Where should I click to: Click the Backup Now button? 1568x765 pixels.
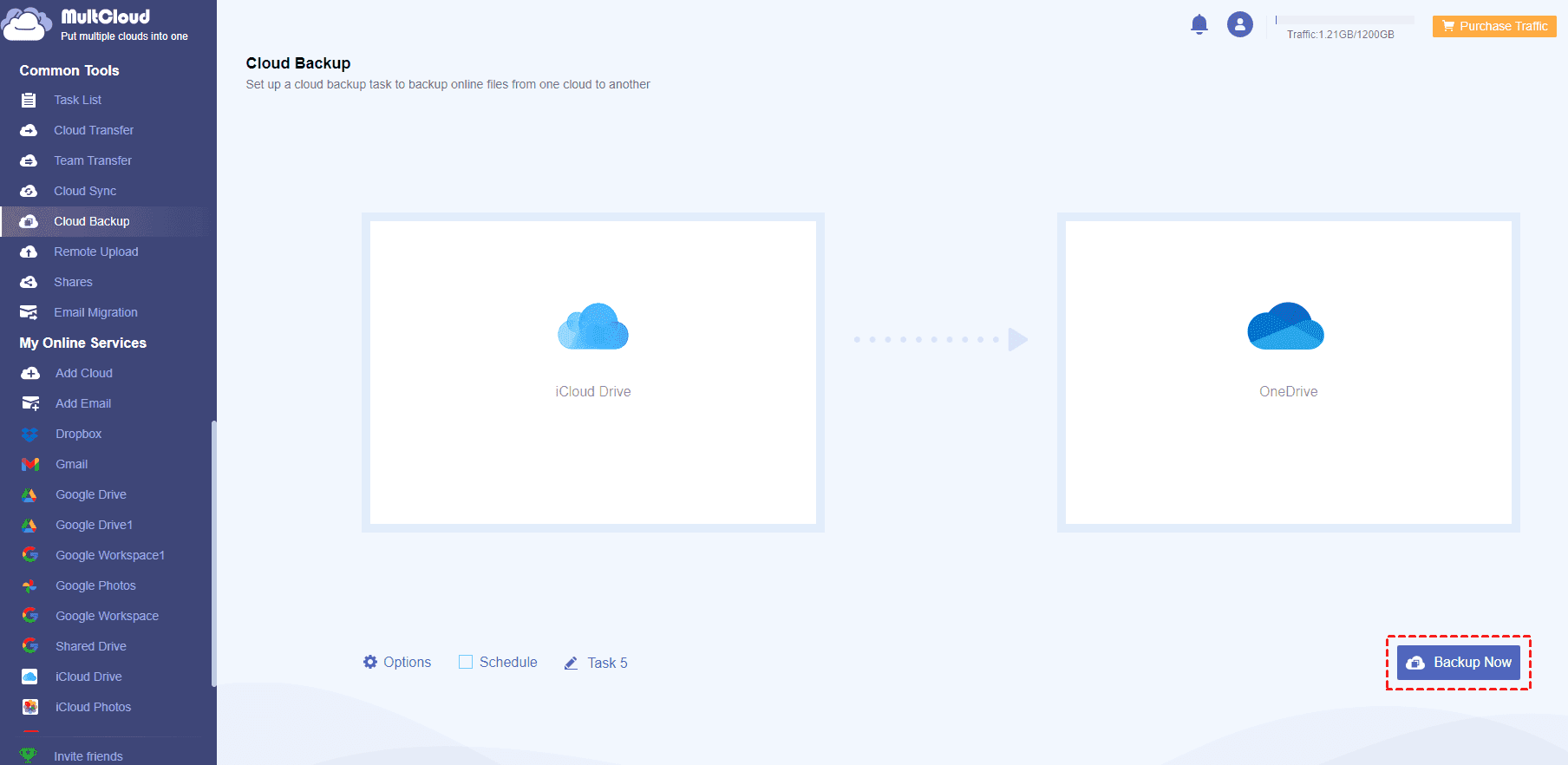pyautogui.click(x=1459, y=663)
